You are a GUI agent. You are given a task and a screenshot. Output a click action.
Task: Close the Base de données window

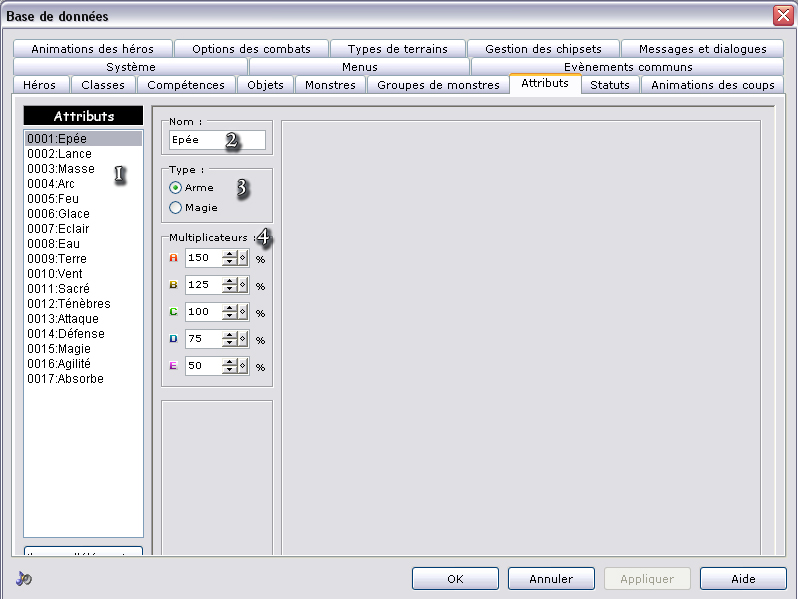(782, 15)
